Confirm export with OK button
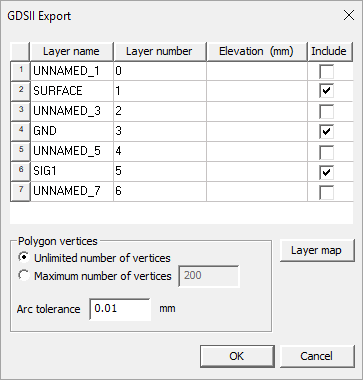Image resolution: width=363 pixels, height=380 pixels. point(237,356)
